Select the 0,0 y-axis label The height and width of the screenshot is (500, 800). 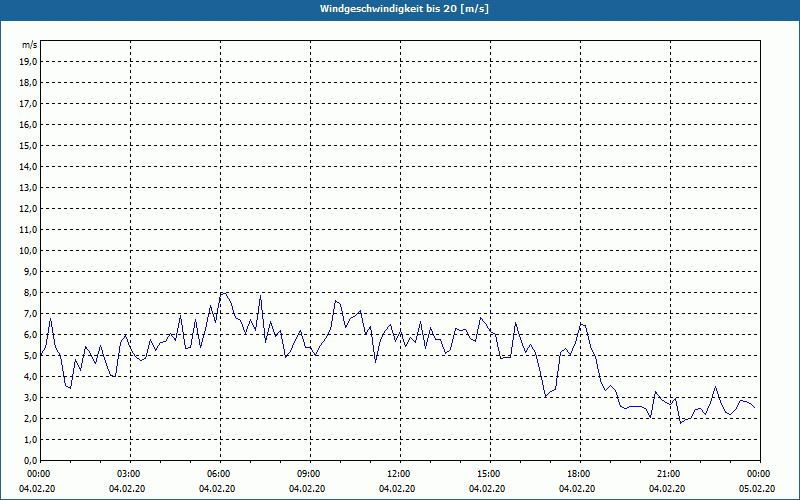click(x=30, y=460)
